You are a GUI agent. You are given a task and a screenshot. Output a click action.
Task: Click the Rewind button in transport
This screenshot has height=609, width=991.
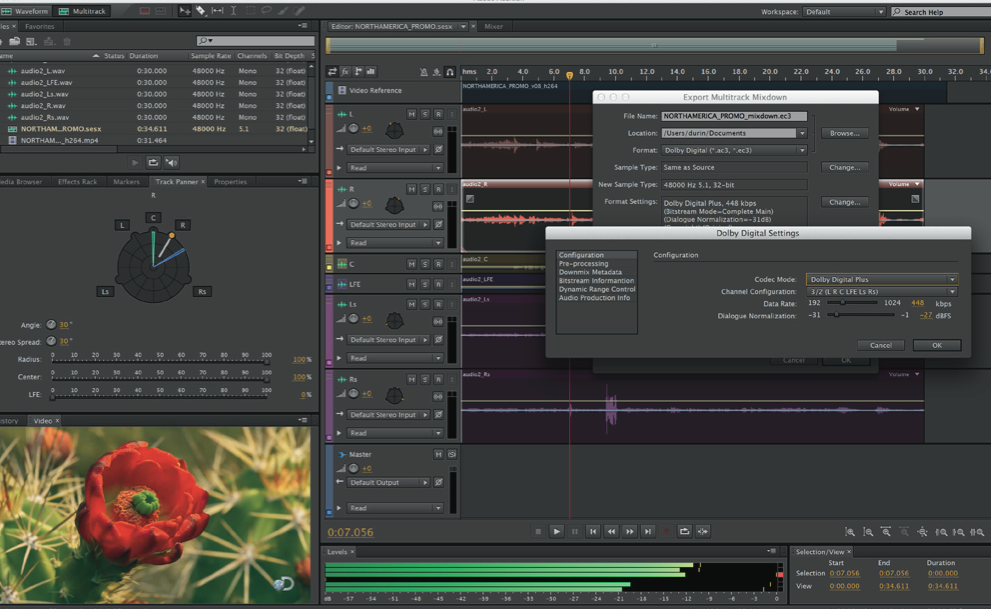[x=611, y=531]
